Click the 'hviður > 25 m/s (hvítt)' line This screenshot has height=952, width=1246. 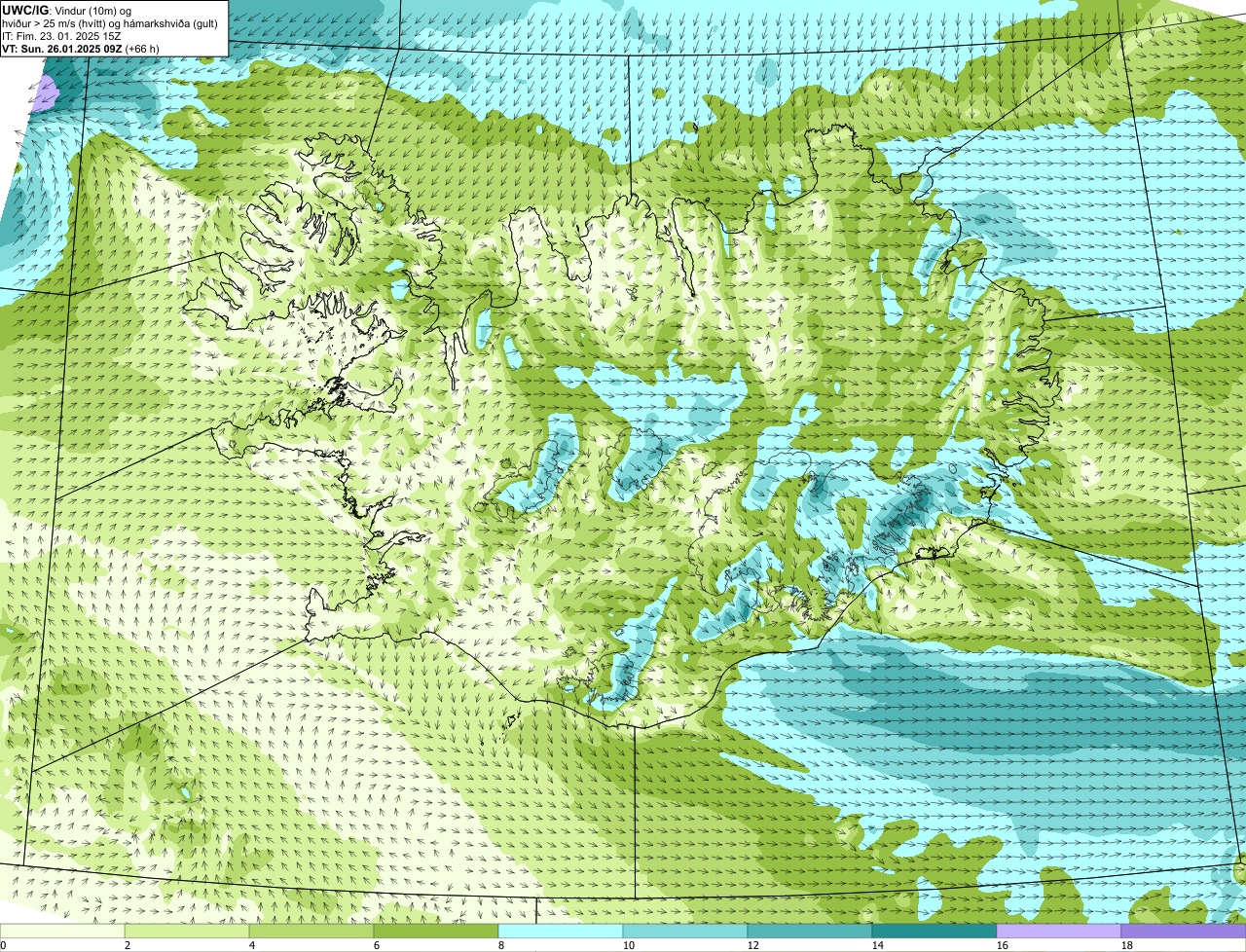pyautogui.click(x=55, y=23)
